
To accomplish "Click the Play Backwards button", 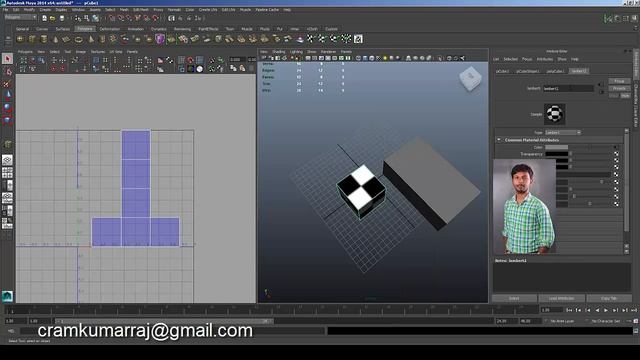I will pyautogui.click(x=597, y=310).
